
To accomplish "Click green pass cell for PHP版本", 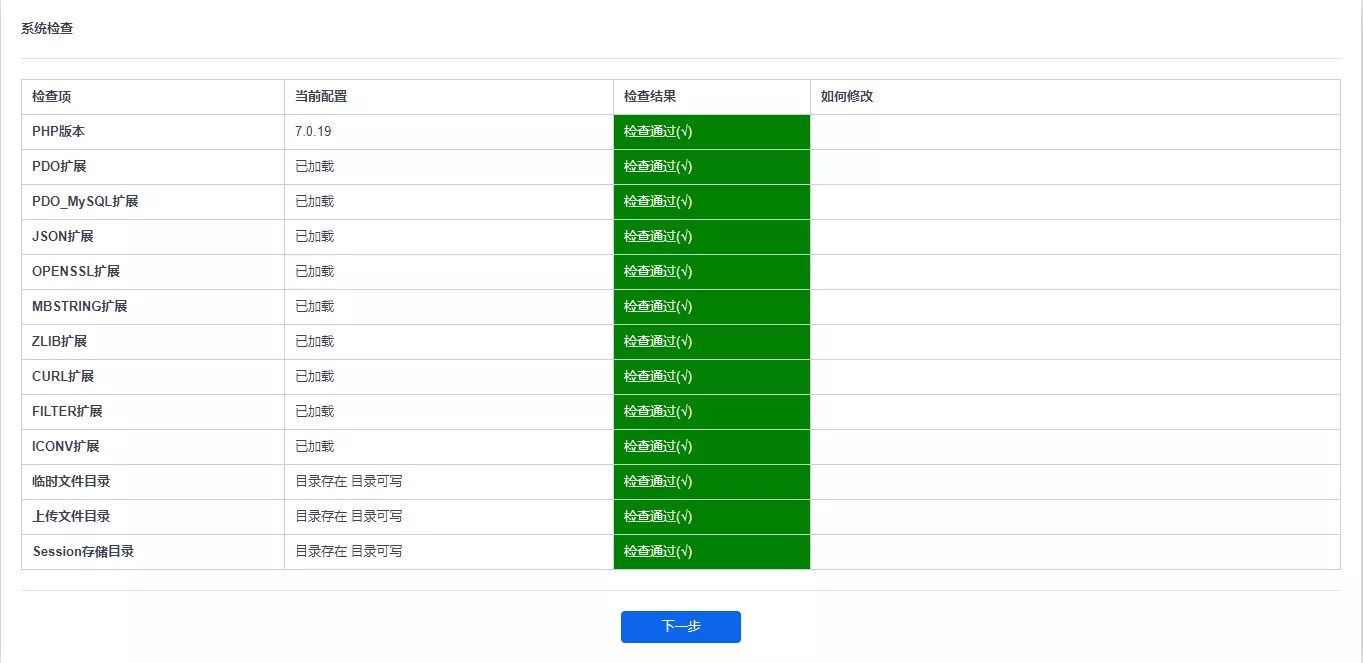I will pos(711,132).
